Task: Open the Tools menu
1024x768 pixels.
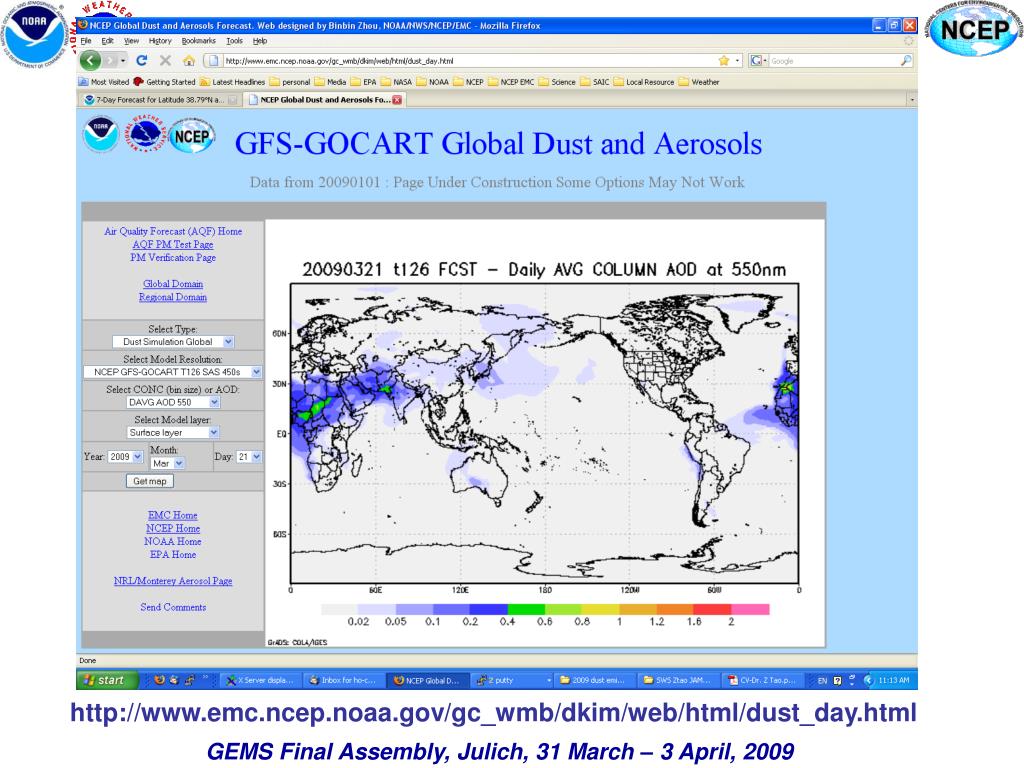Action: point(234,40)
